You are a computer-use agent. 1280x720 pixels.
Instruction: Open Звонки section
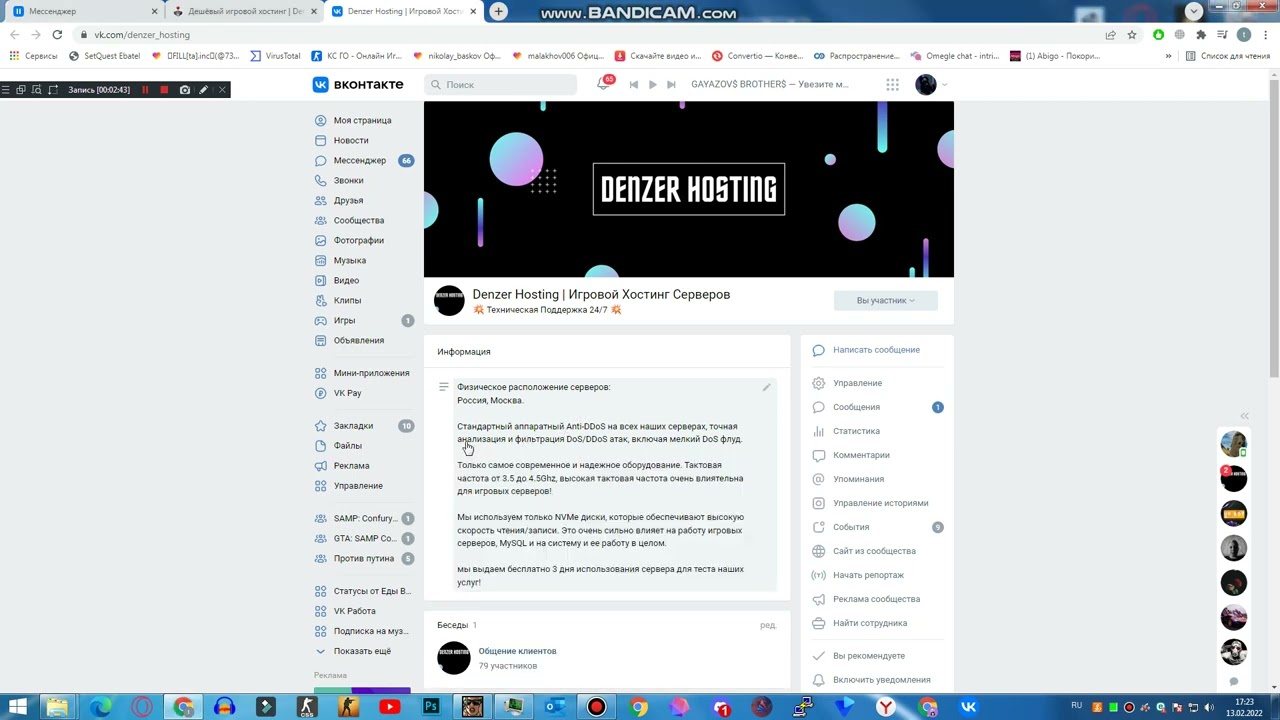pyautogui.click(x=348, y=180)
